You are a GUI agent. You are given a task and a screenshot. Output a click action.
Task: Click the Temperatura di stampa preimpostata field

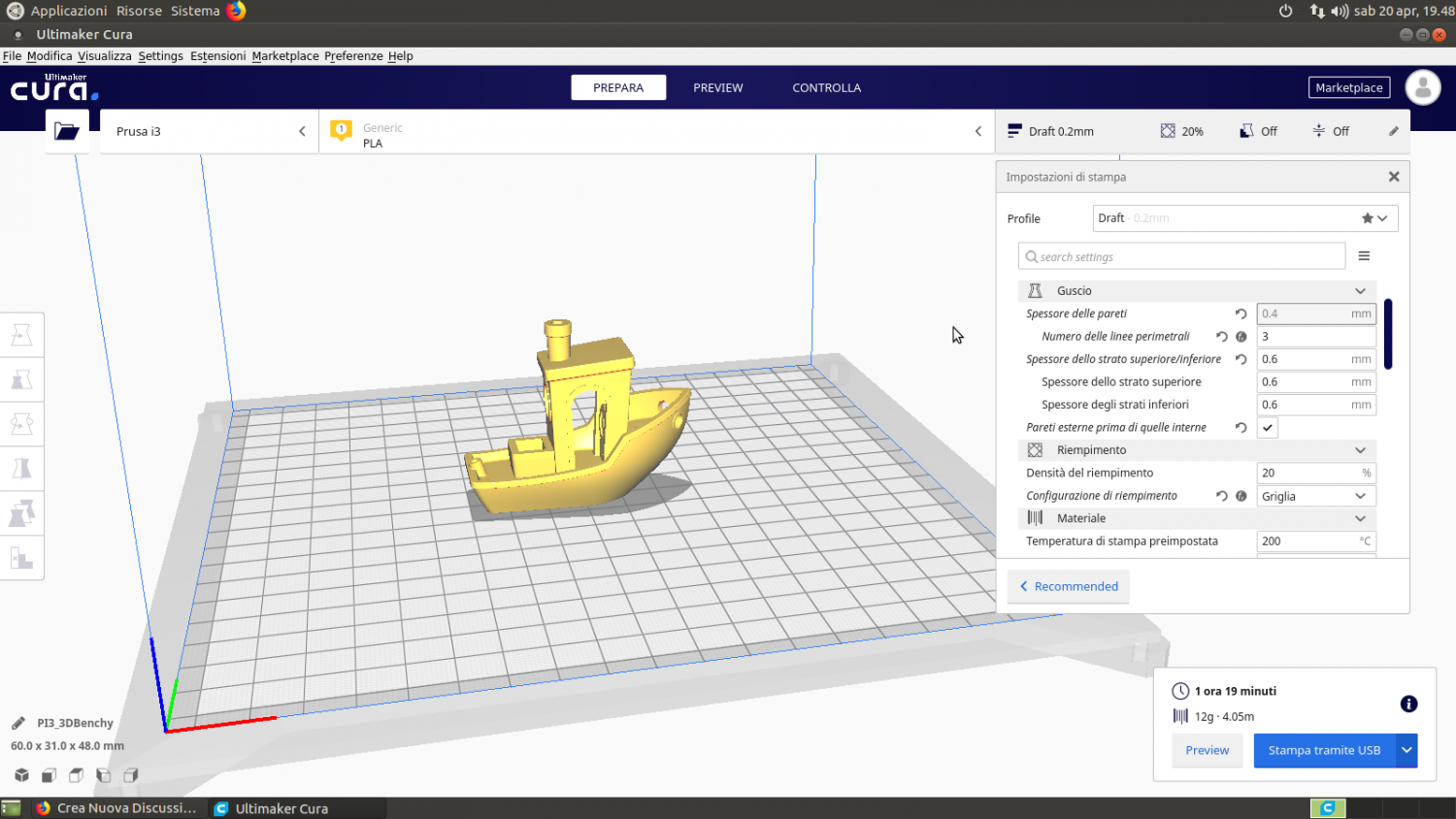[x=1316, y=541]
